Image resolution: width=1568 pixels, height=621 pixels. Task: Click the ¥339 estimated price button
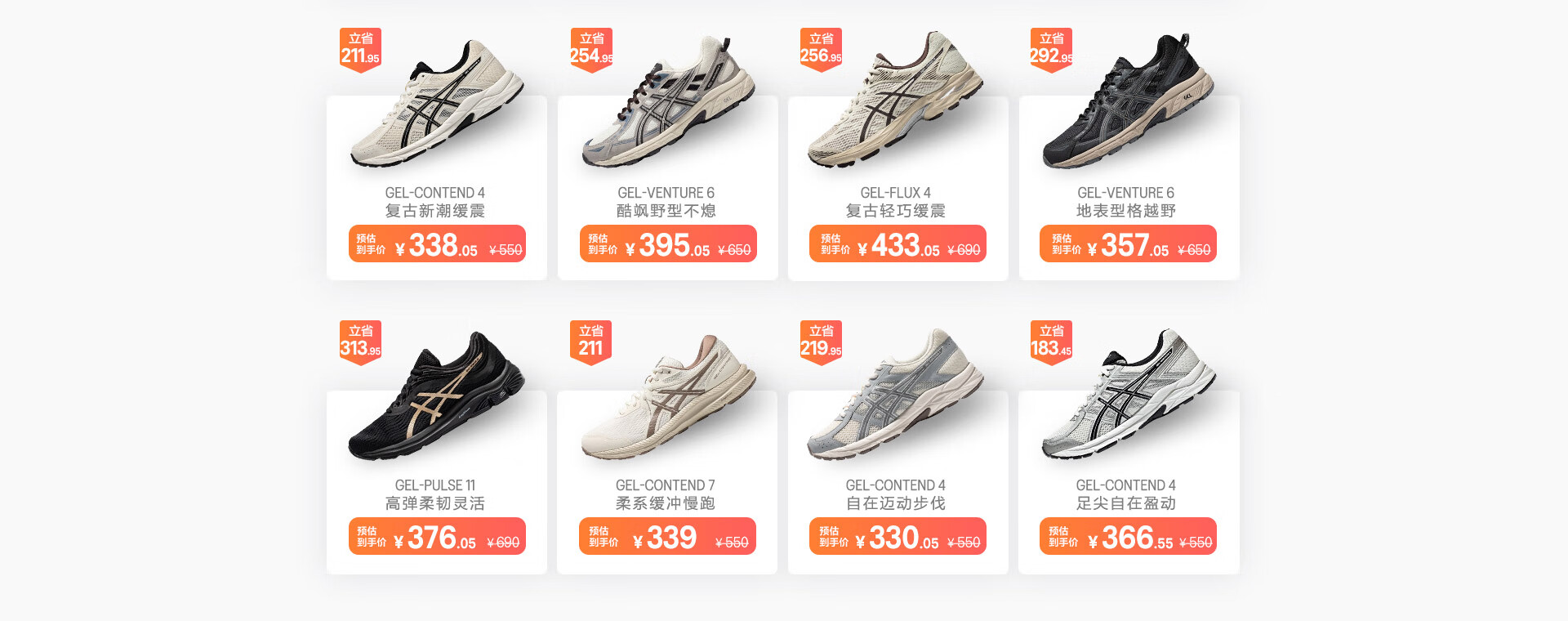coord(667,536)
